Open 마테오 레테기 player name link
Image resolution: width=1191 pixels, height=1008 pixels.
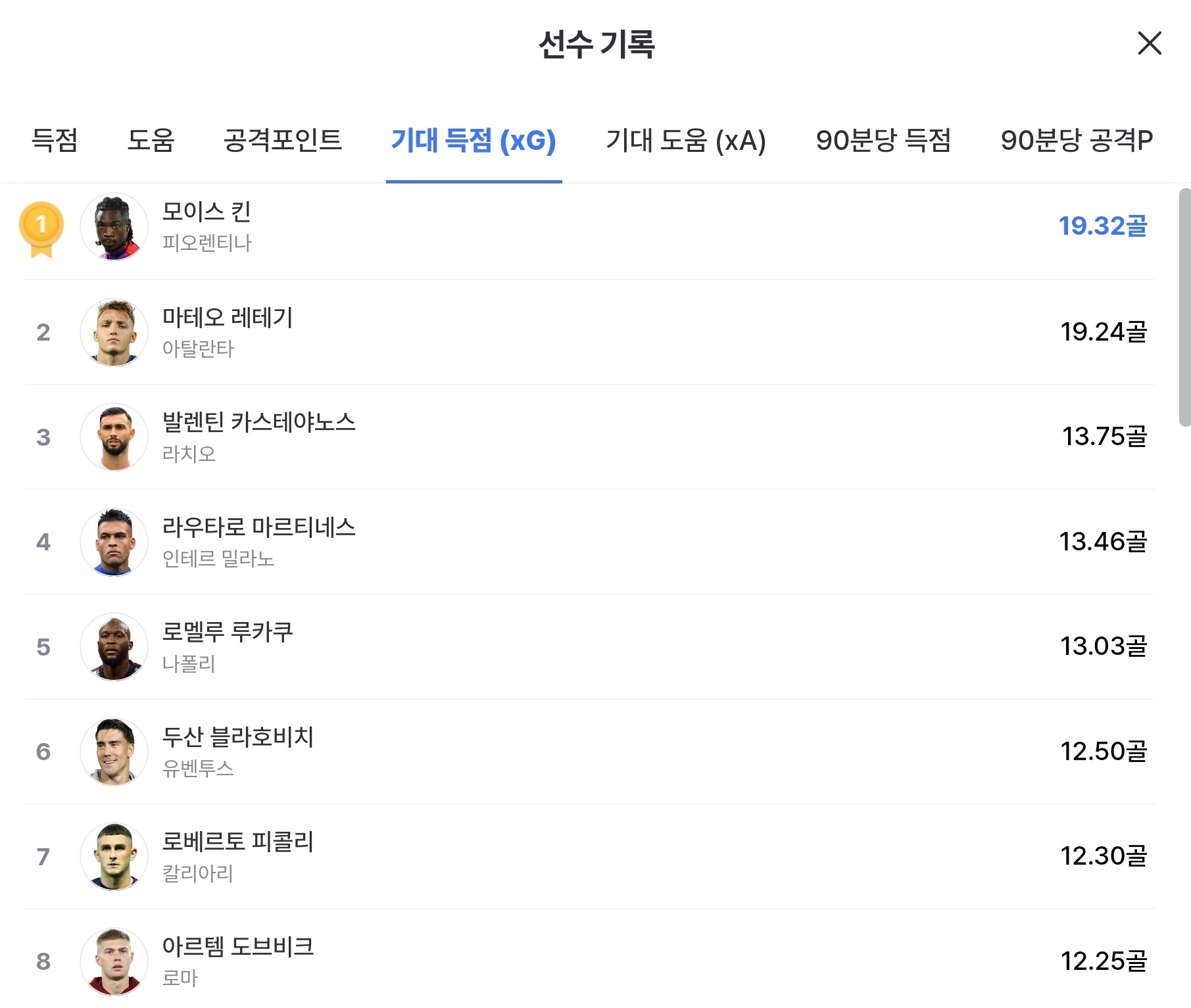(228, 318)
